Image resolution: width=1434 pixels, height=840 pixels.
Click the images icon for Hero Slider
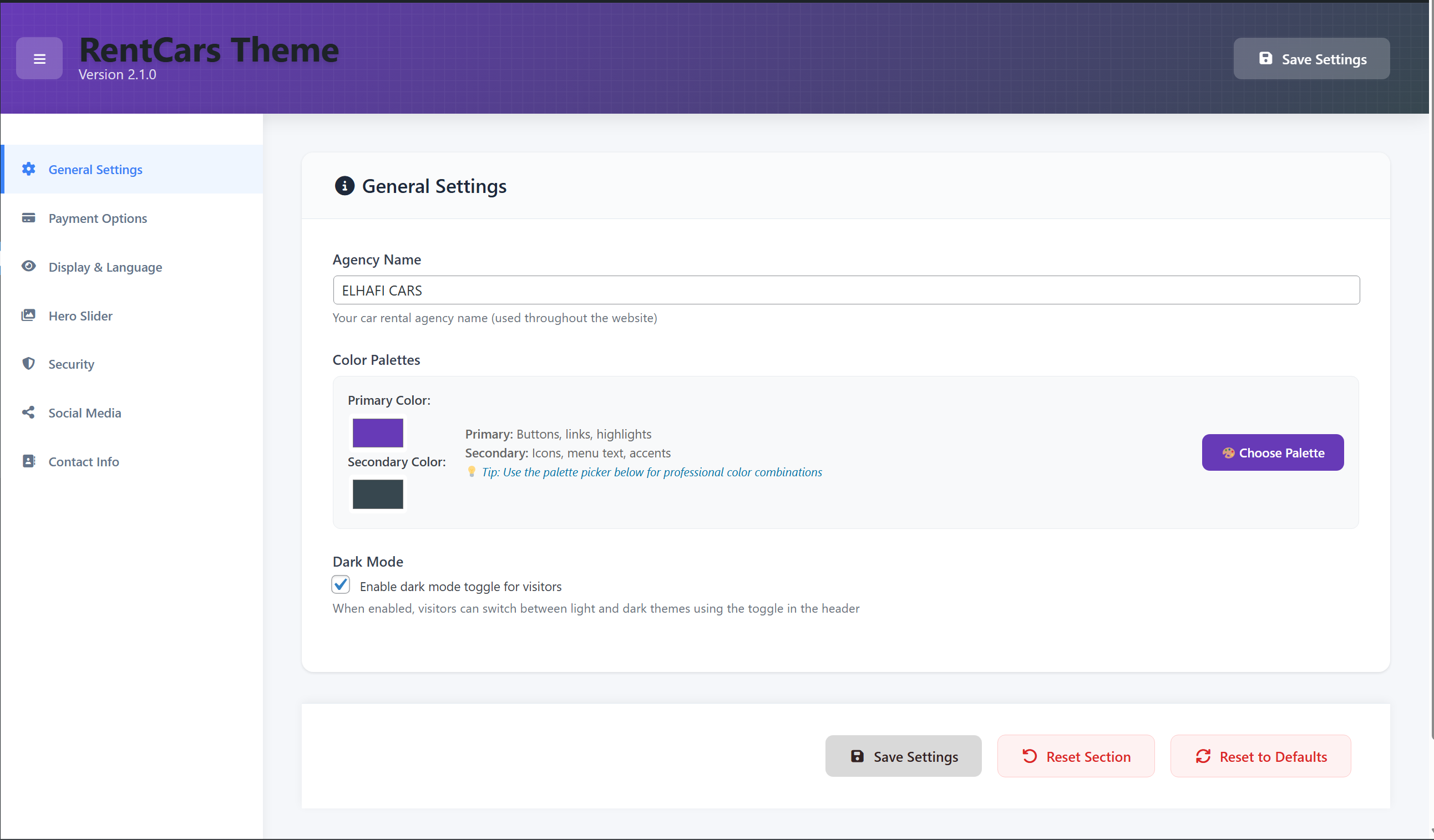point(28,315)
